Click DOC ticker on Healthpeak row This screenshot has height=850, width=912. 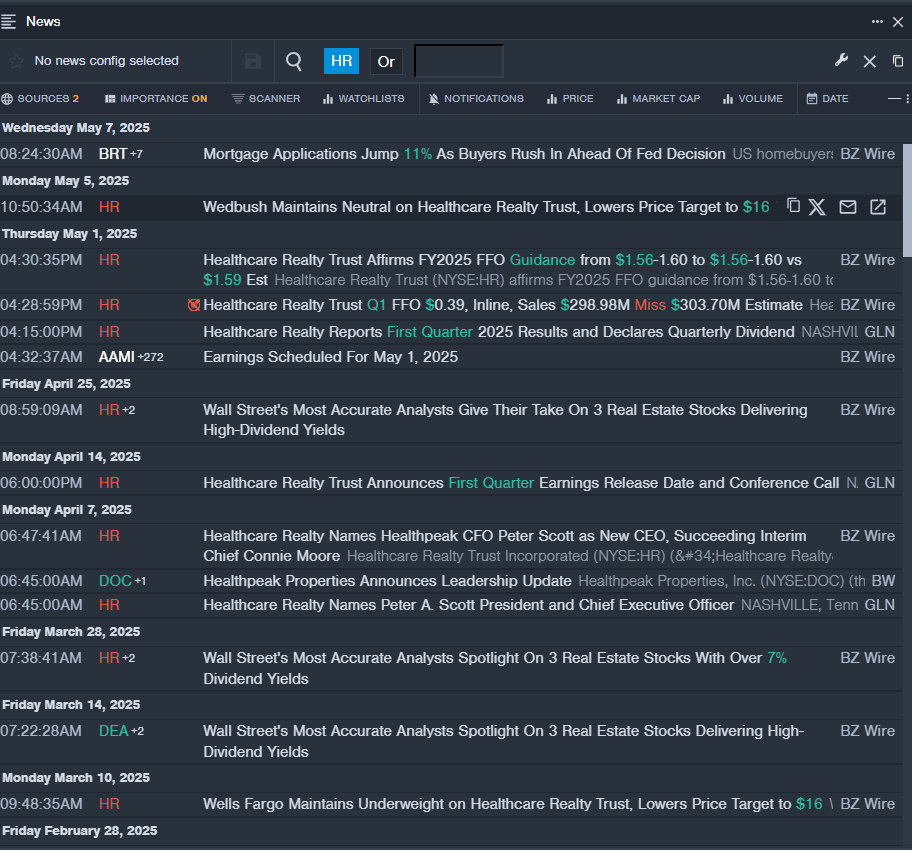(115, 581)
